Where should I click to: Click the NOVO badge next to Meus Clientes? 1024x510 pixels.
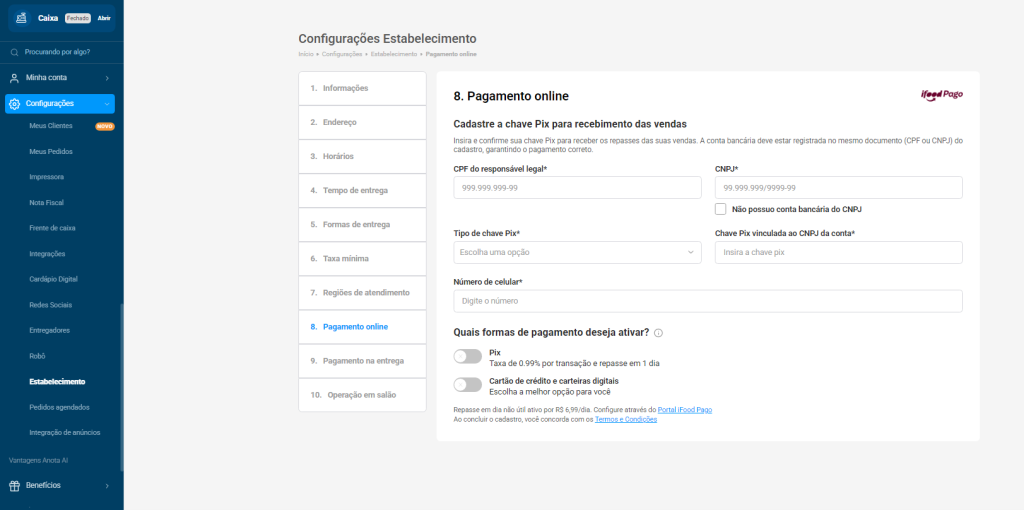[105, 127]
